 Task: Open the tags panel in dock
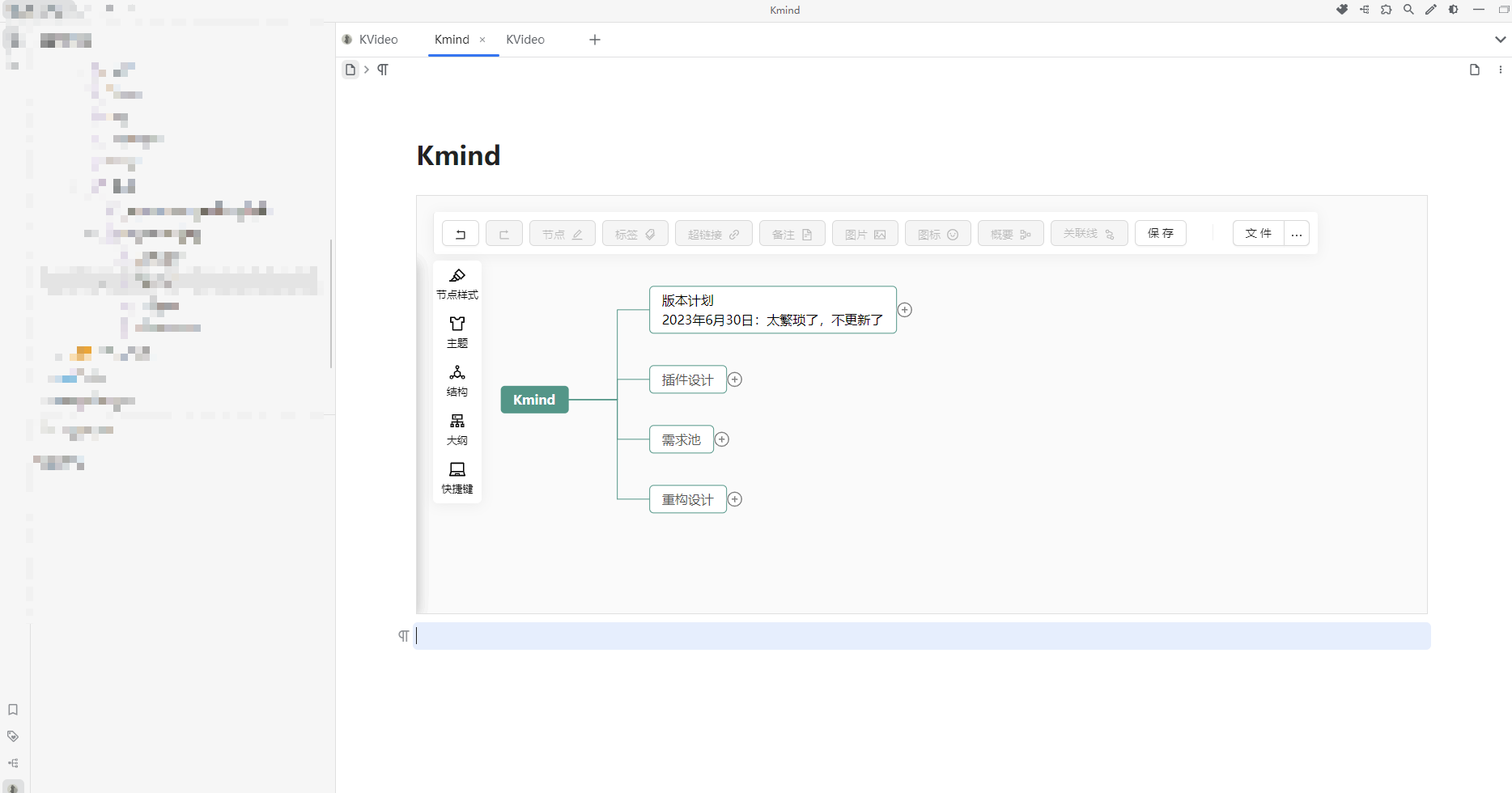(x=13, y=736)
